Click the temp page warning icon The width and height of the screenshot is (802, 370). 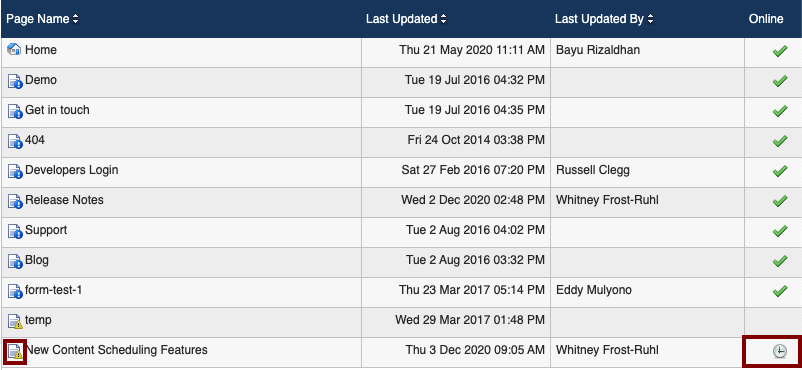(x=15, y=321)
